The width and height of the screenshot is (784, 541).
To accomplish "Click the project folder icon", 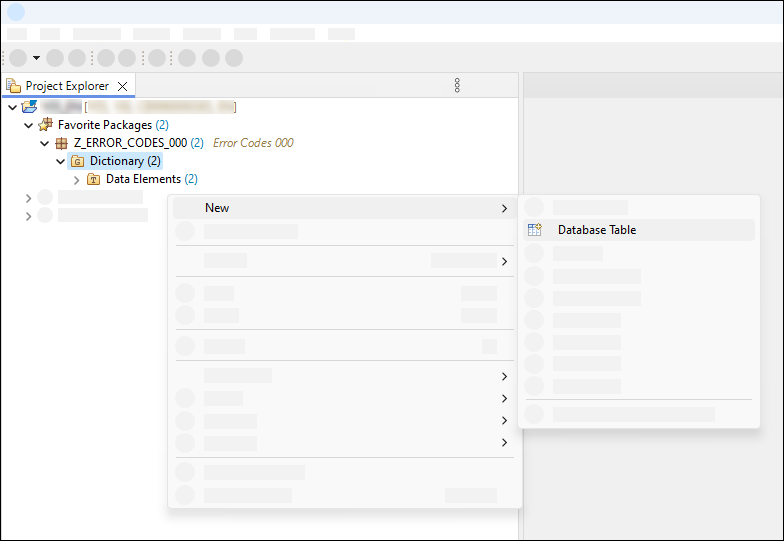I will point(30,106).
